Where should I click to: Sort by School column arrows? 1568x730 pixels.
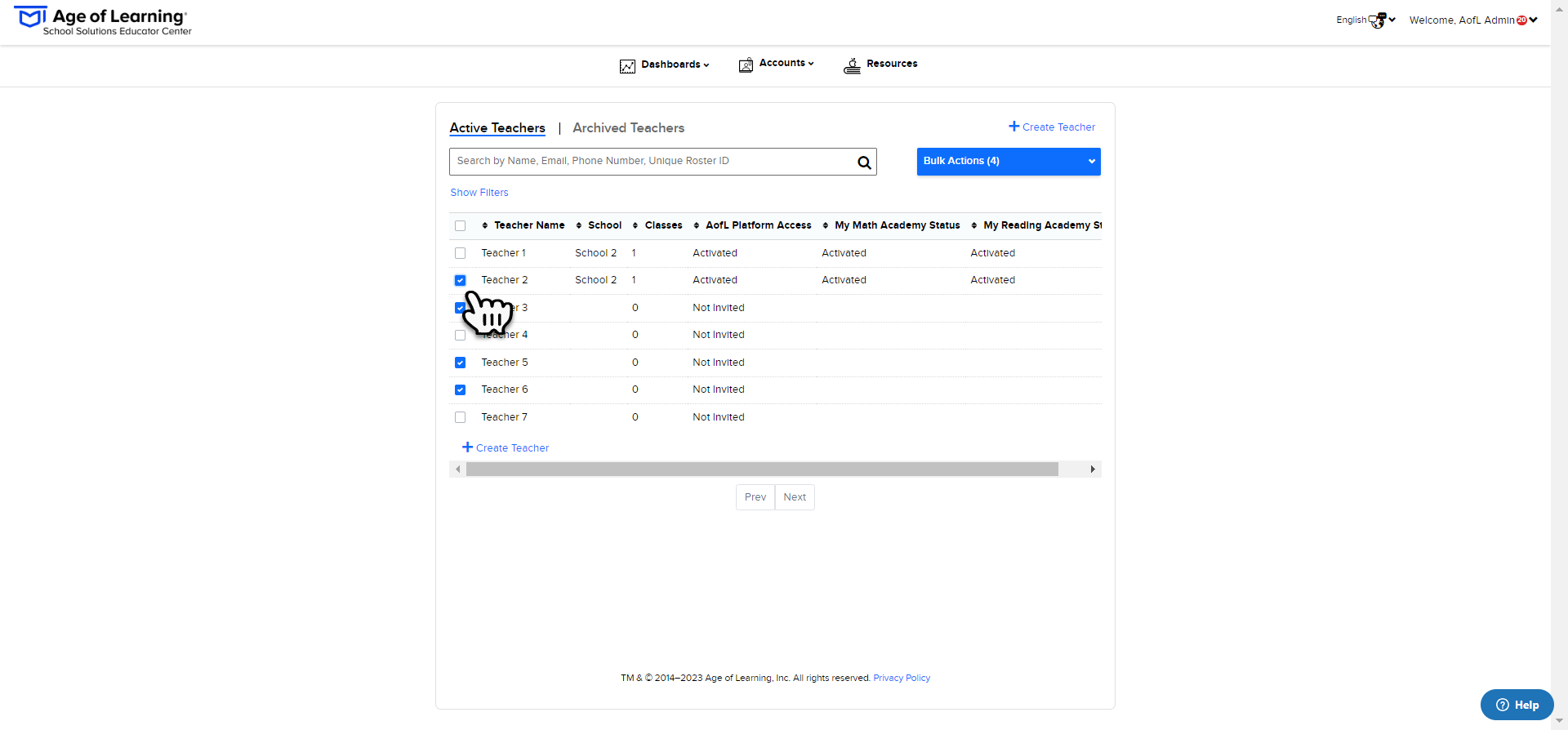pos(578,225)
